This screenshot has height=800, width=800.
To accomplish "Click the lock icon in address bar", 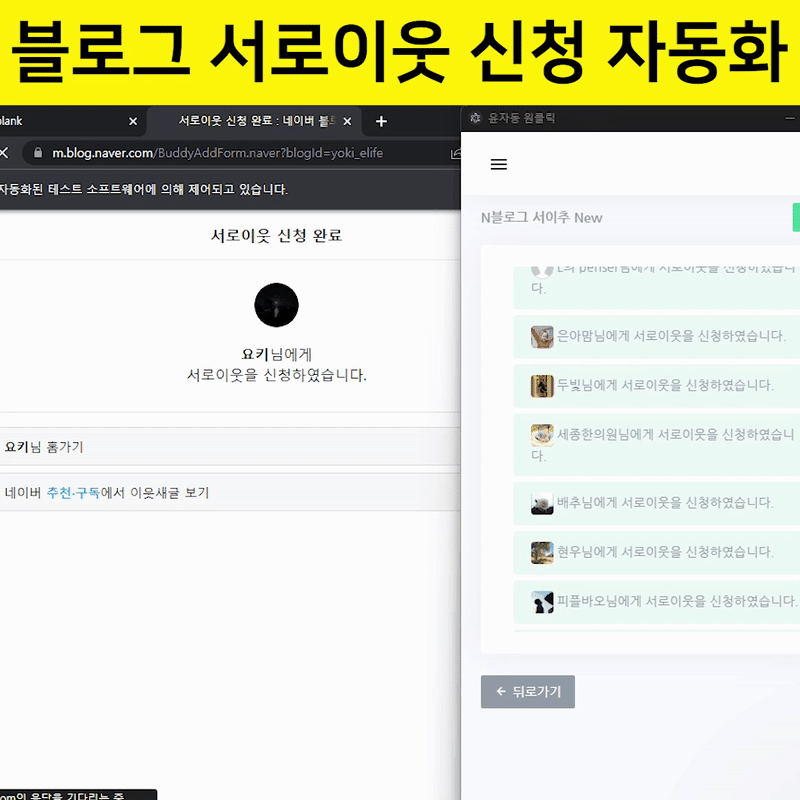I will point(38,153).
